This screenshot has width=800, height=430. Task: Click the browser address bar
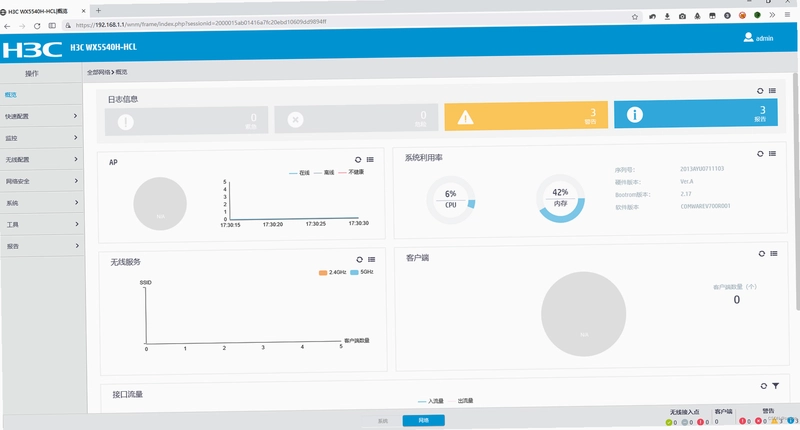pos(352,22)
